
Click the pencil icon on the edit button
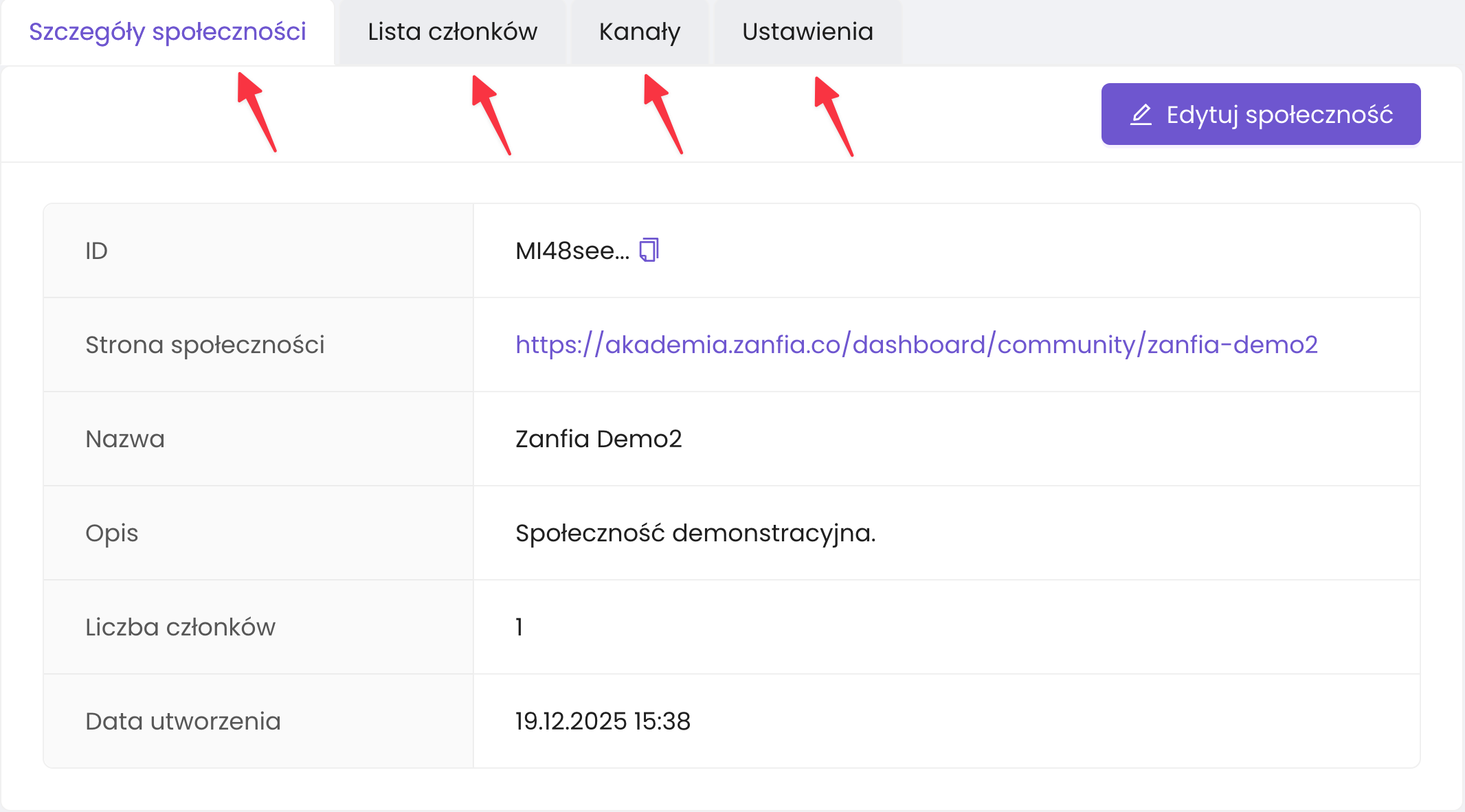click(x=1141, y=115)
